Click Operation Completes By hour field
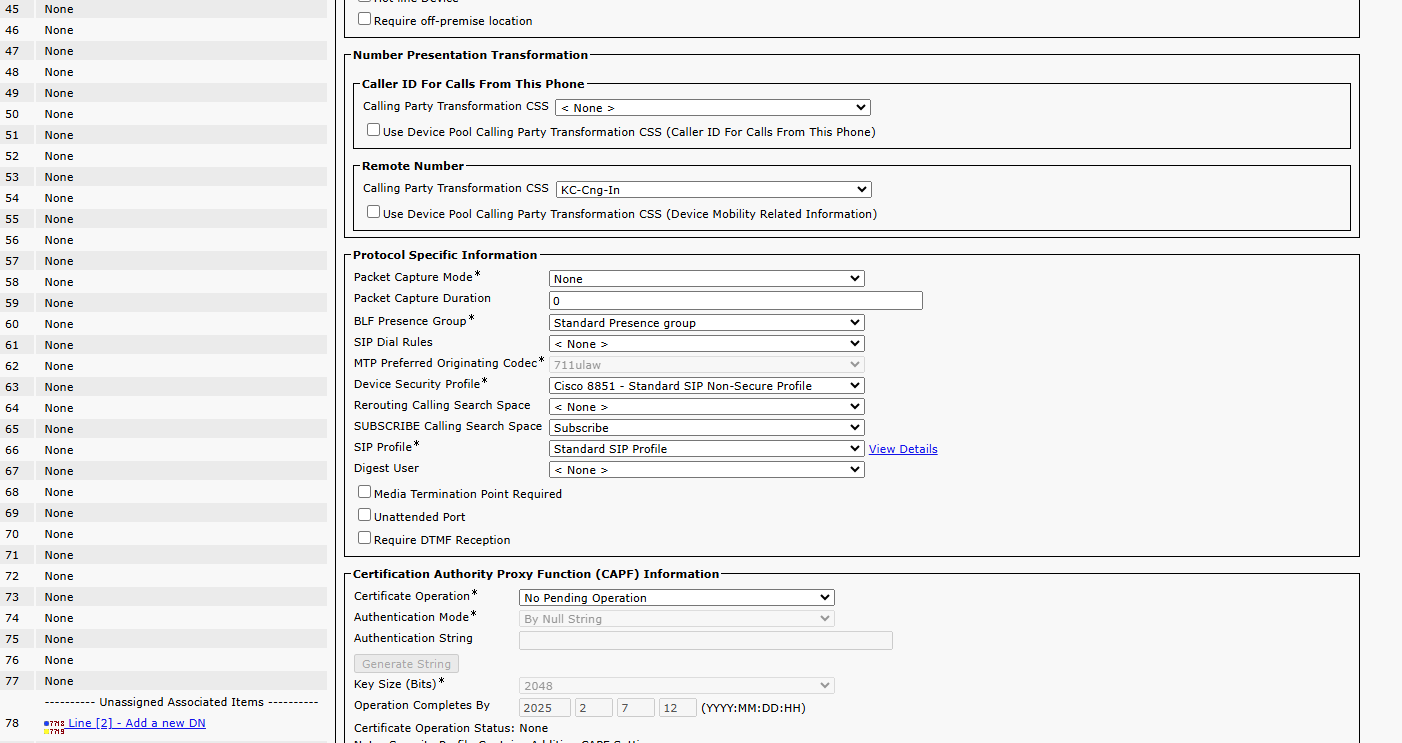Image resolution: width=1402 pixels, height=743 pixels. 678,708
